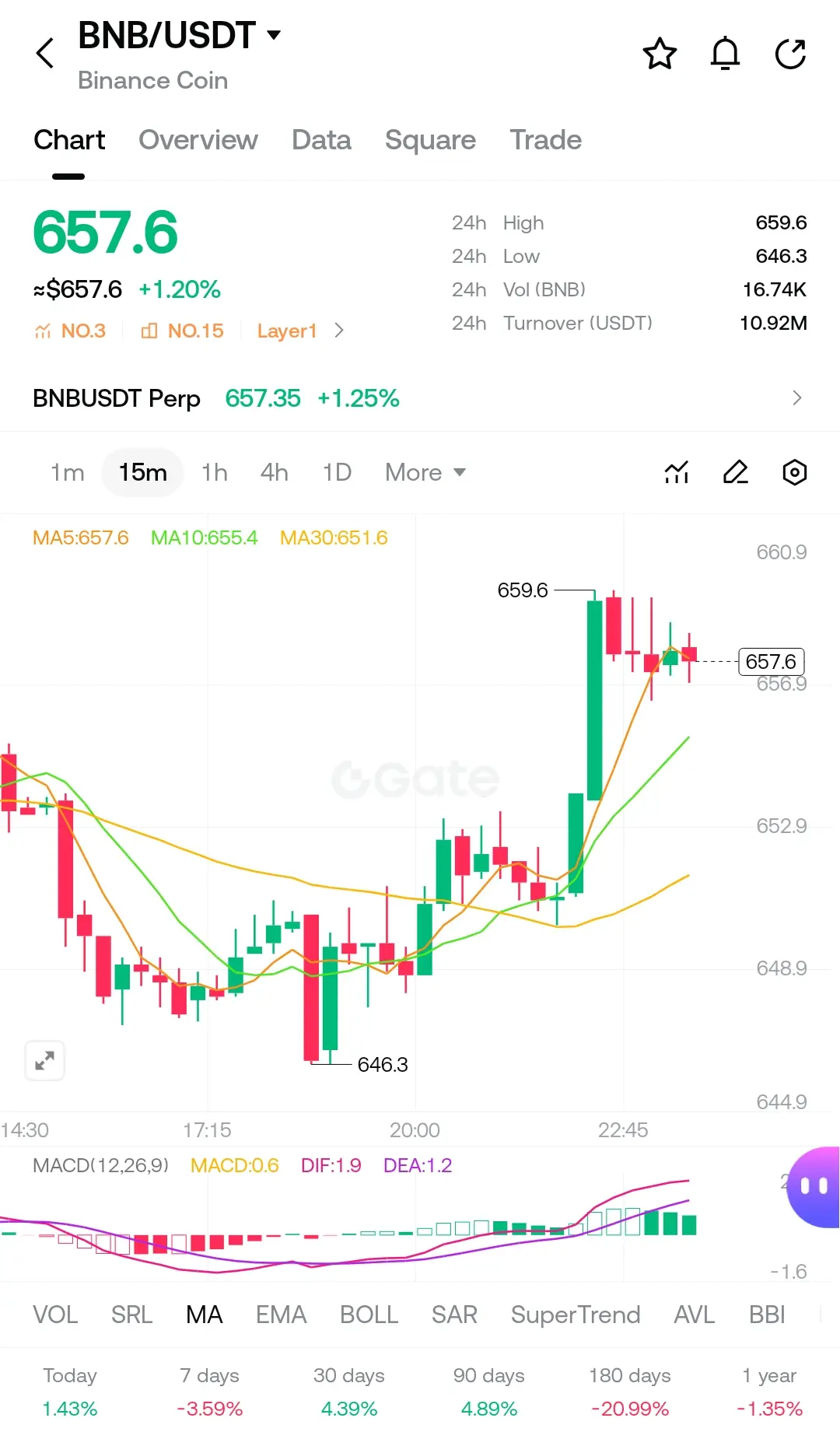Tap the 657.6 current price label on chart

pyautogui.click(x=771, y=661)
